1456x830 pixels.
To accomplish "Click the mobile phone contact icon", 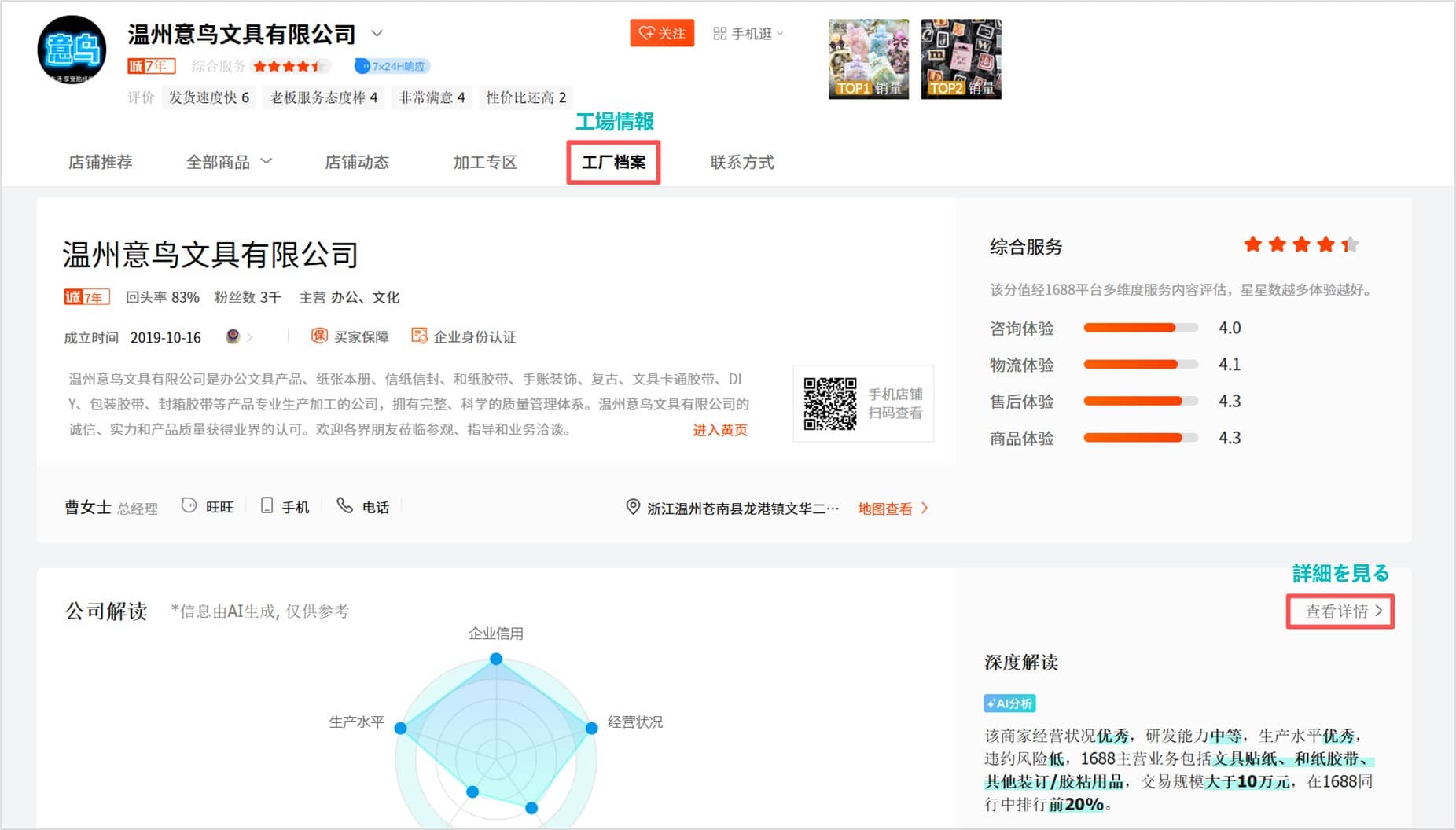I will [x=267, y=506].
